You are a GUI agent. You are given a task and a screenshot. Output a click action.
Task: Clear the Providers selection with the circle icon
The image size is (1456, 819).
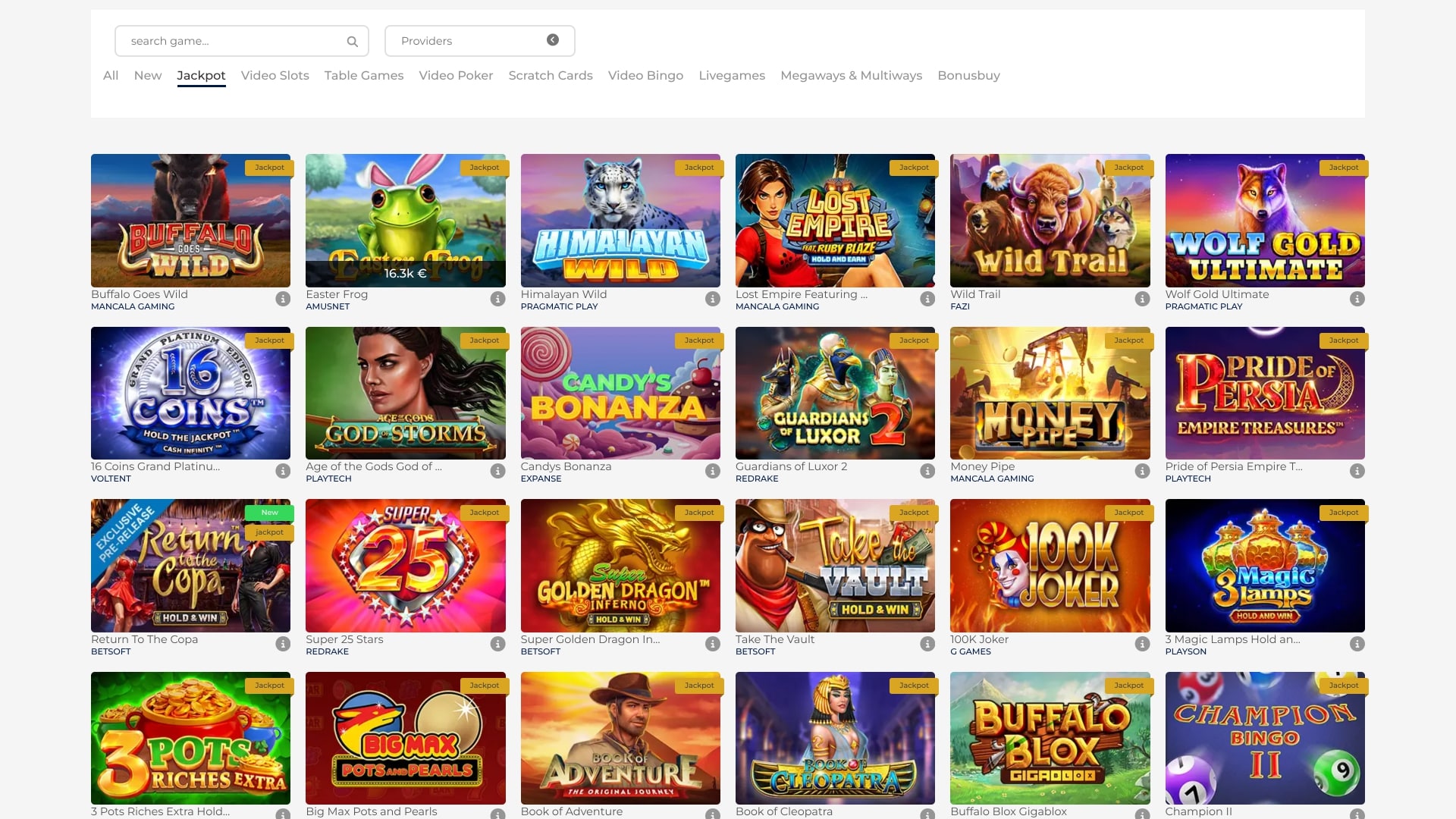click(x=551, y=39)
